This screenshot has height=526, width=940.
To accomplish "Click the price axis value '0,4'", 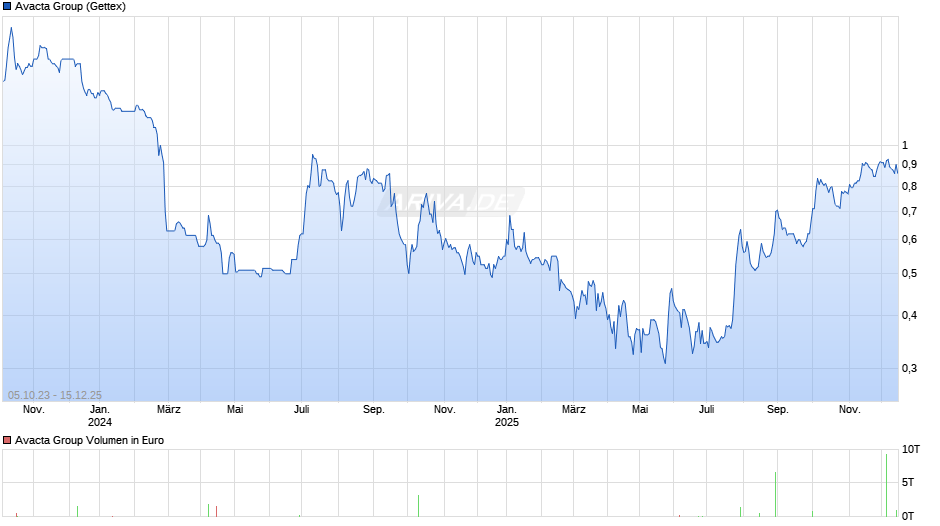I will tap(909, 315).
